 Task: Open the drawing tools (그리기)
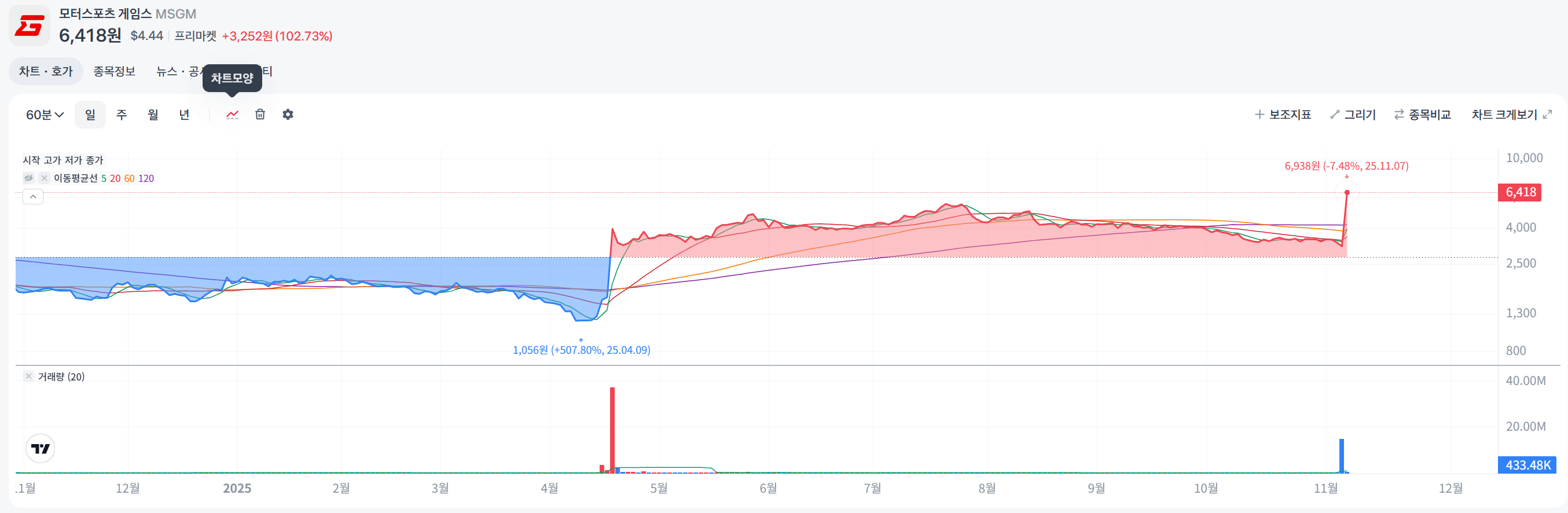(1353, 115)
